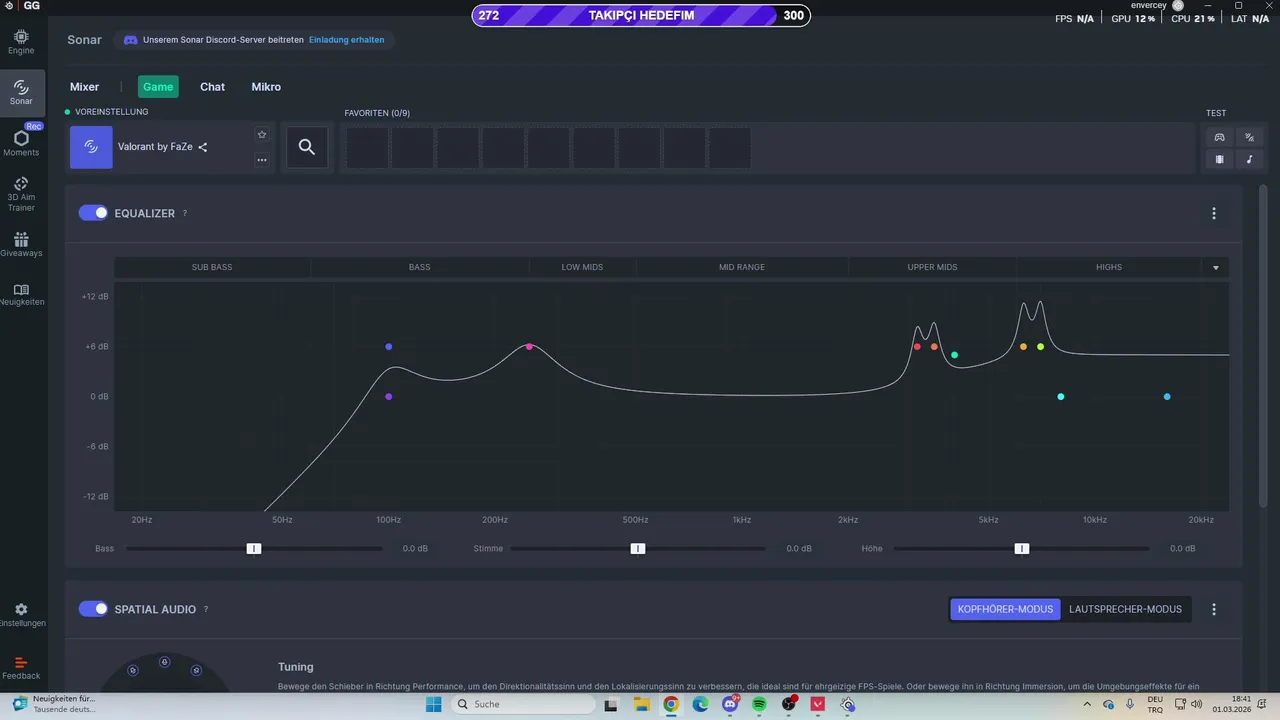Select the LOW MIDS band header
1280x720 pixels.
tap(582, 267)
